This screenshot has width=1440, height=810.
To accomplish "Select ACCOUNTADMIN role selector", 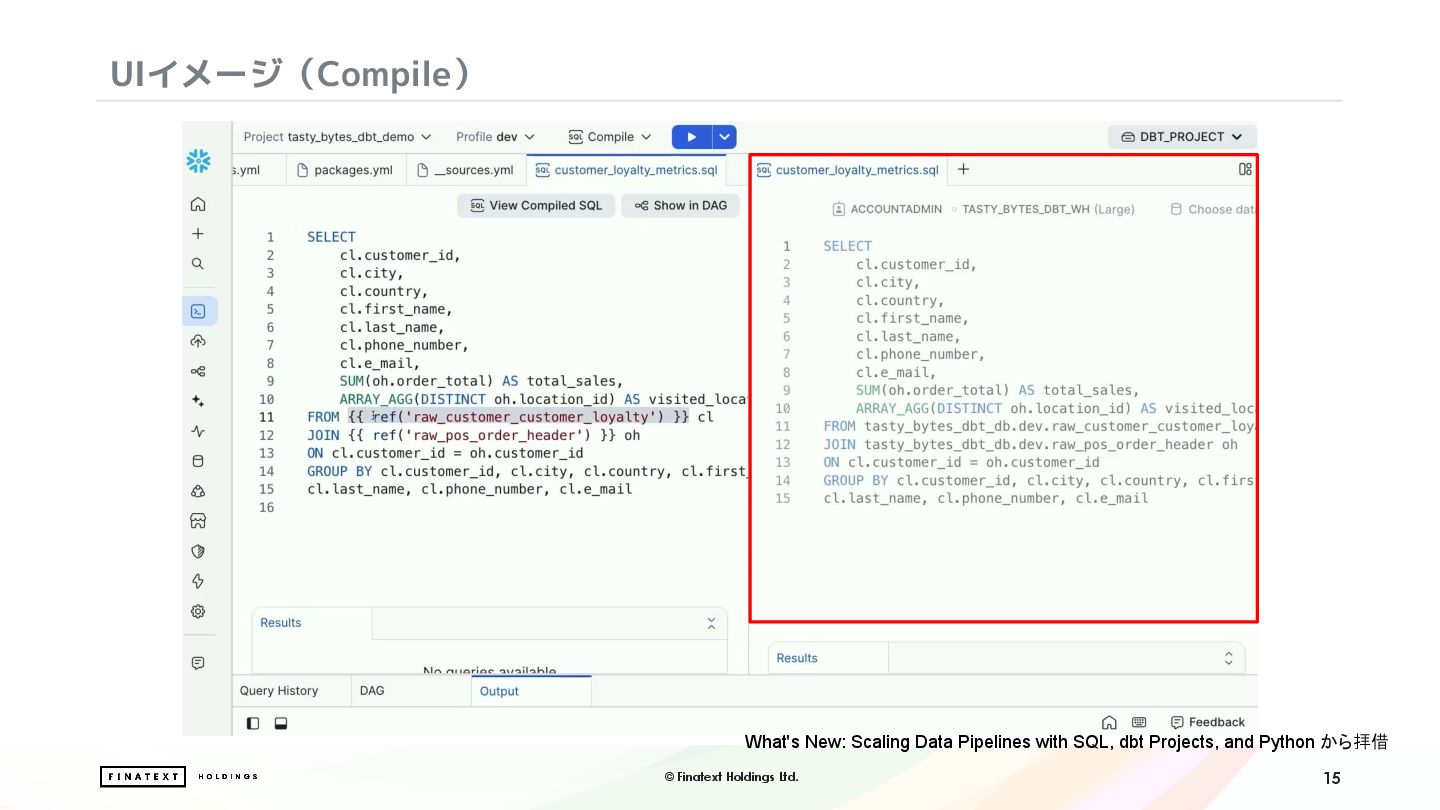I will pyautogui.click(x=887, y=209).
